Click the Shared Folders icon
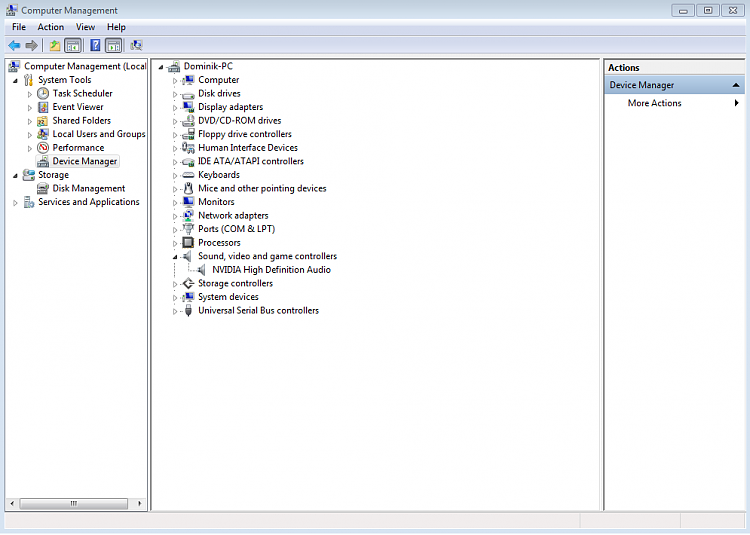Screen dimensions: 750x535 (x=43, y=120)
